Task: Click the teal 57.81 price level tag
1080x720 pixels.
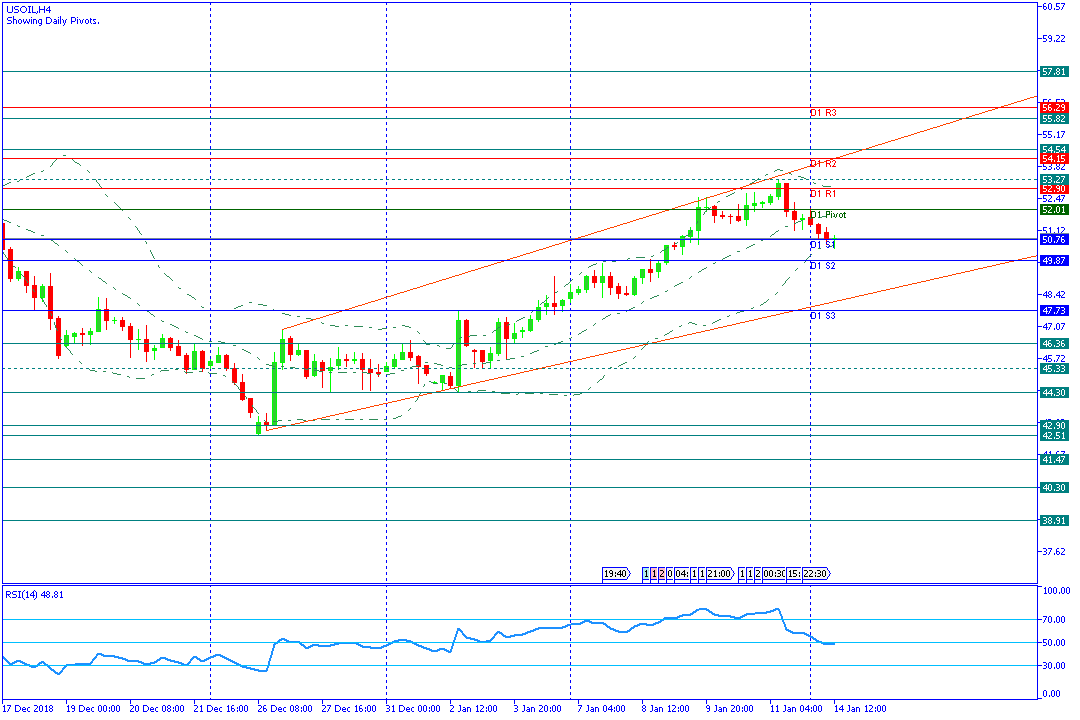Action: click(1054, 72)
